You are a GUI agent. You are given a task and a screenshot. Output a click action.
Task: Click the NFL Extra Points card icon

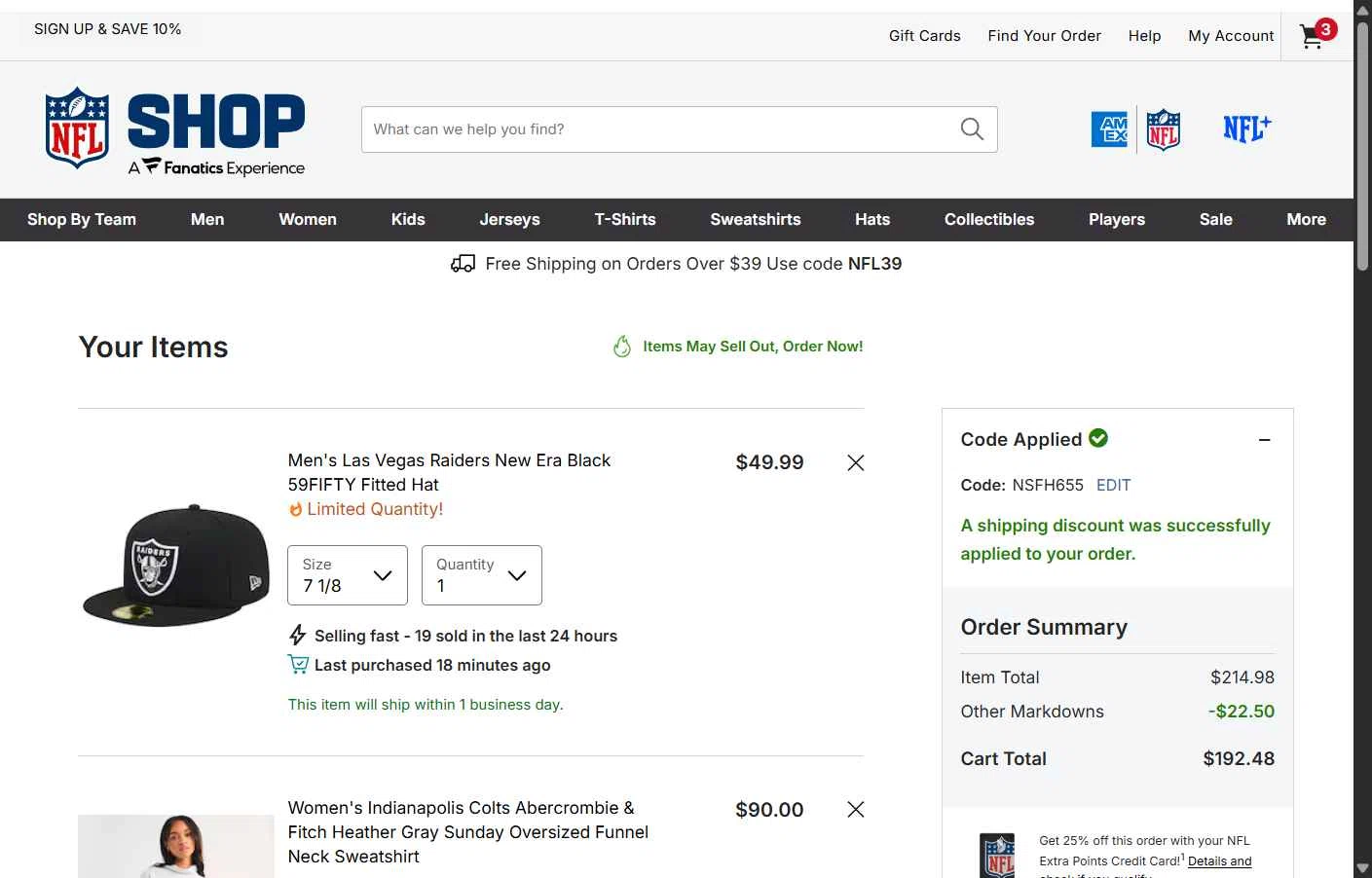[x=996, y=855]
